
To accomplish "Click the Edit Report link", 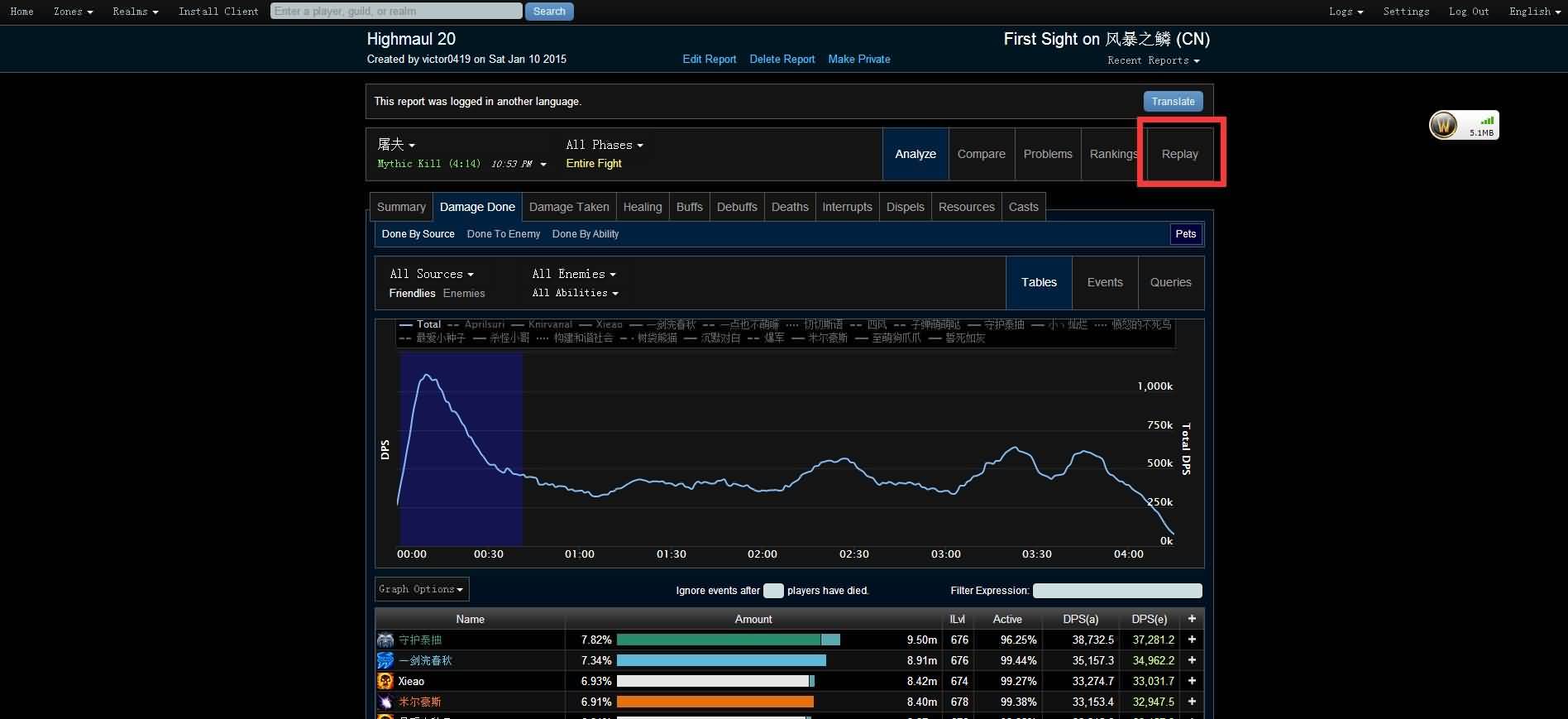I will (x=710, y=60).
